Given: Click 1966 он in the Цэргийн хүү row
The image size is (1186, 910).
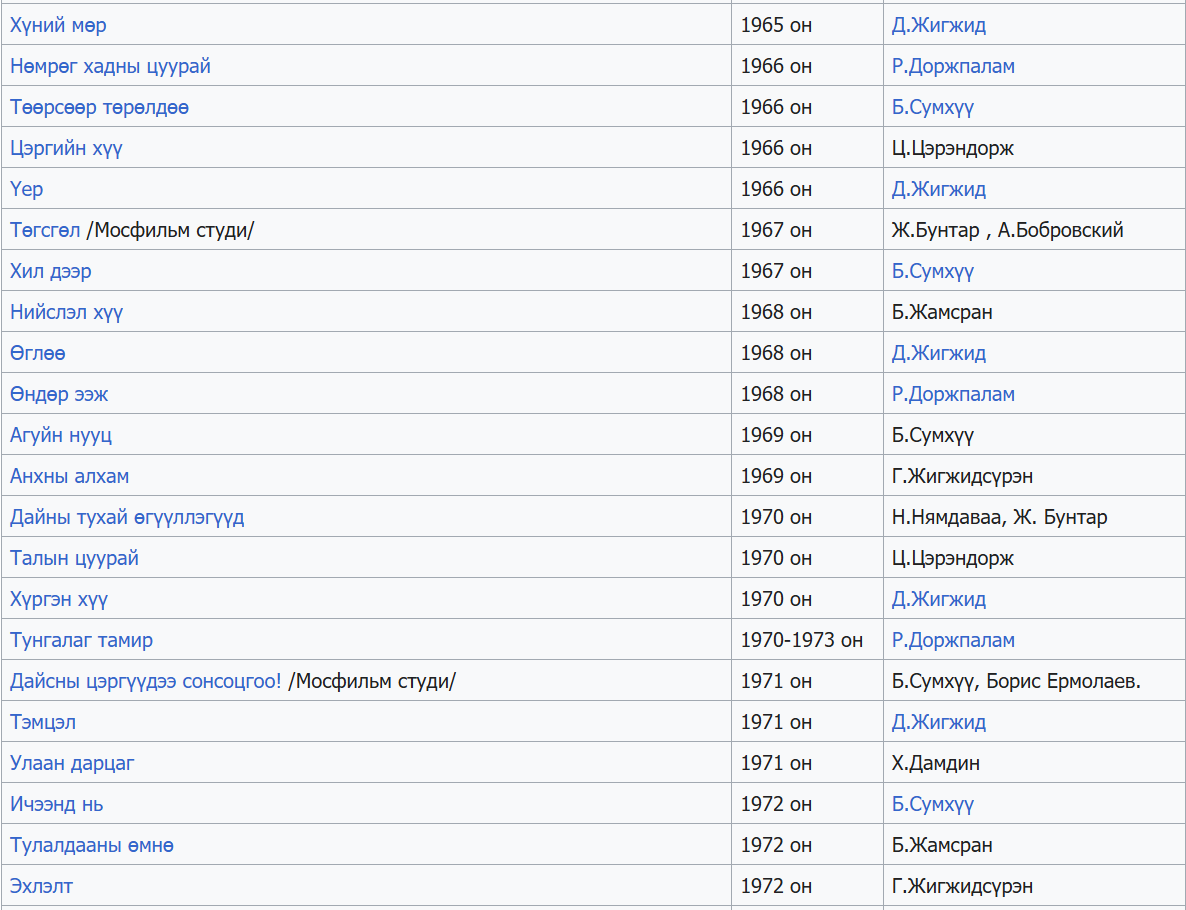Looking at the screenshot, I should pos(776,148).
